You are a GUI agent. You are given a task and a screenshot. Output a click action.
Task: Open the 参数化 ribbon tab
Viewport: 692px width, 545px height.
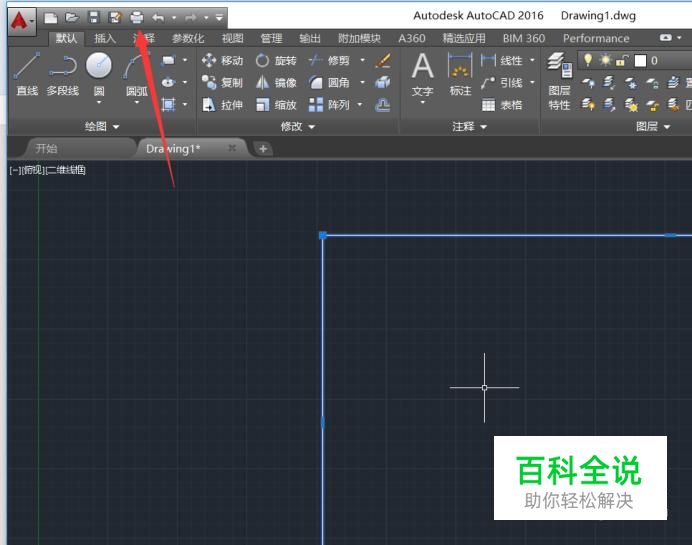point(188,38)
